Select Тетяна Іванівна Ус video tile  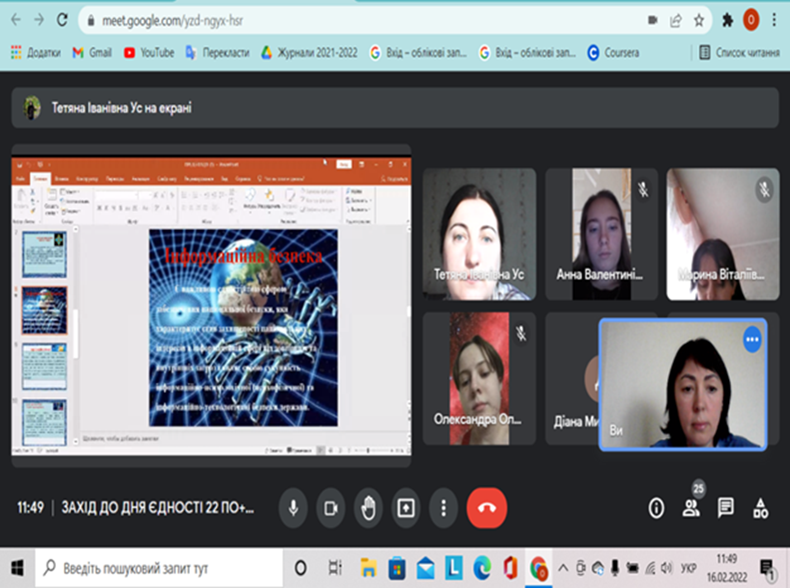[x=478, y=234]
